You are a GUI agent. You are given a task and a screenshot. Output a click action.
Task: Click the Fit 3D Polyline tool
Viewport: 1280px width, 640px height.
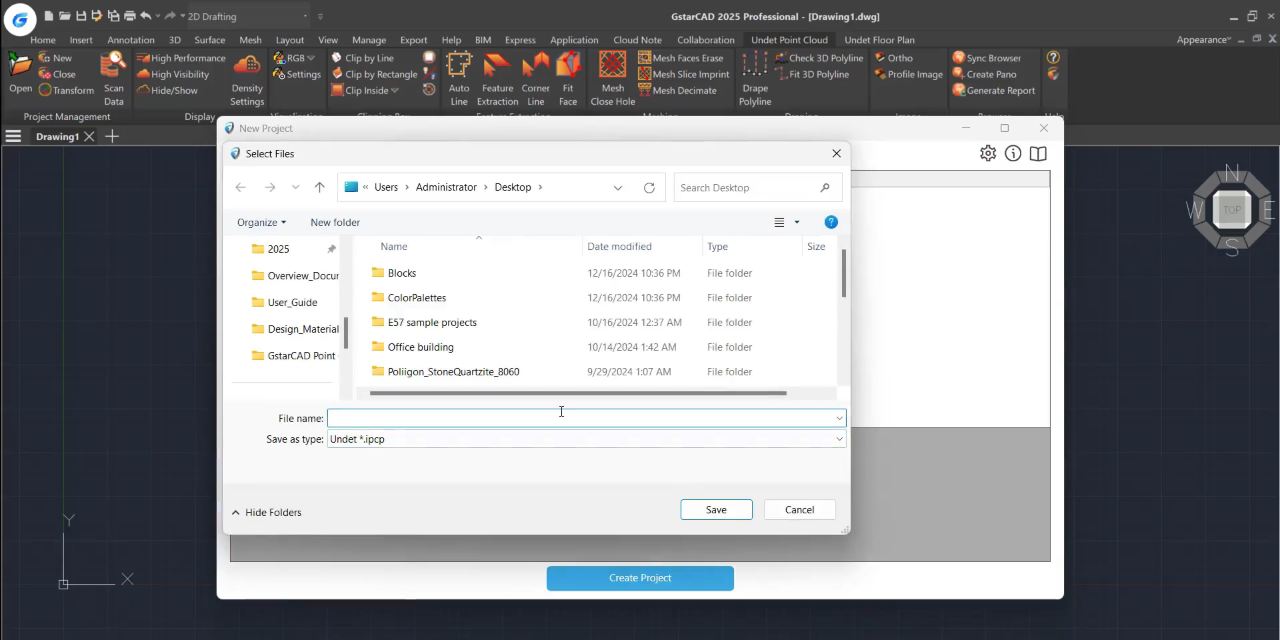pos(812,74)
